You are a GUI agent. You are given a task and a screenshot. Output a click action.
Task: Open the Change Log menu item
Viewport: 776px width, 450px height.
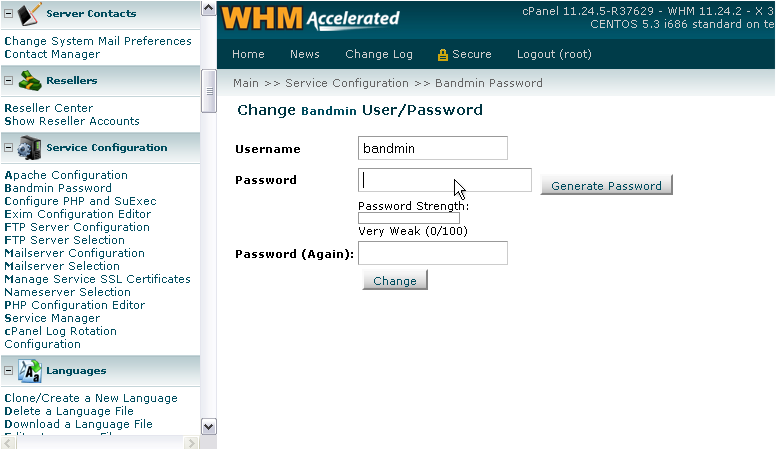(379, 54)
